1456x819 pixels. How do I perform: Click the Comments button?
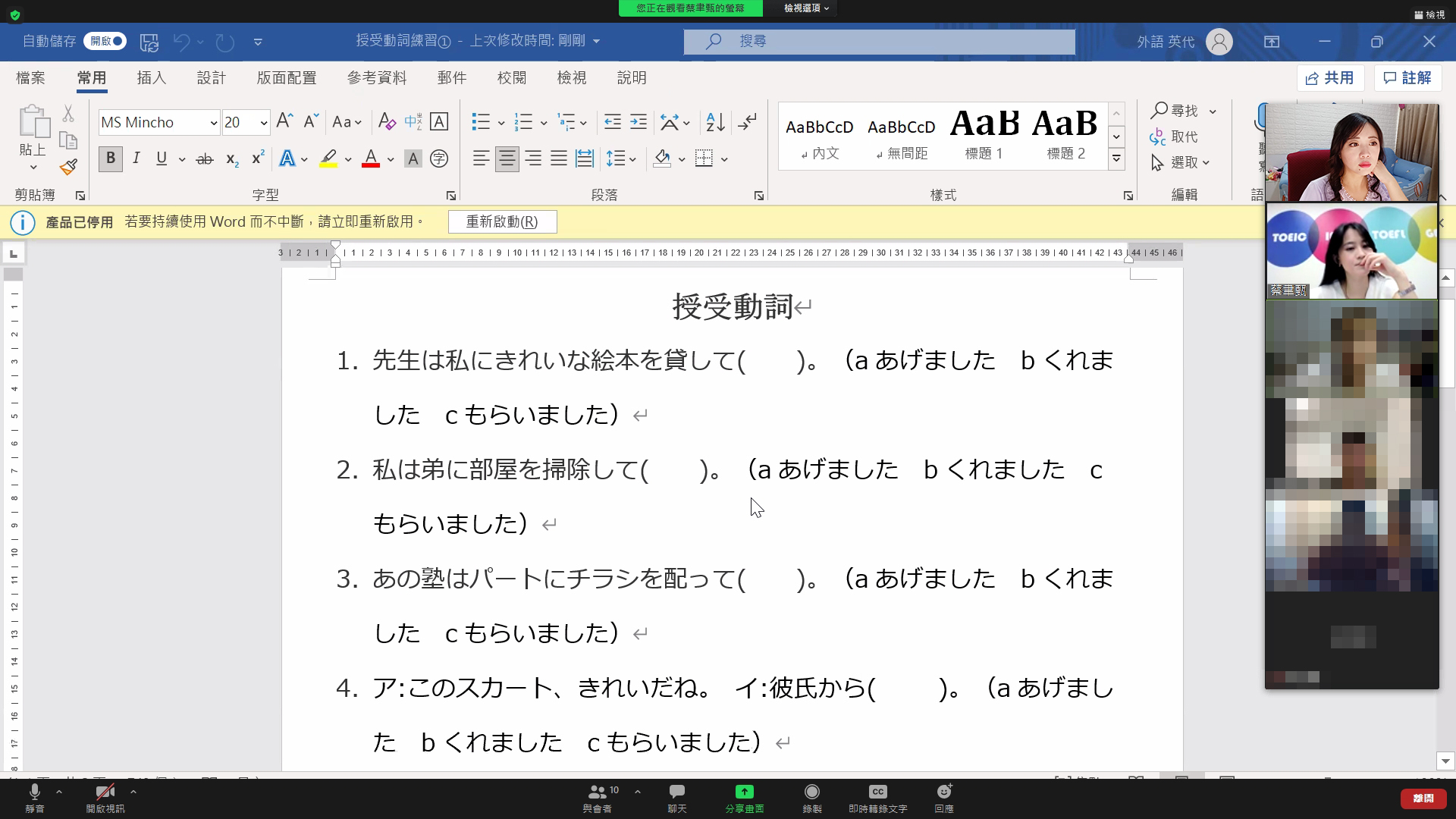pyautogui.click(x=1407, y=77)
